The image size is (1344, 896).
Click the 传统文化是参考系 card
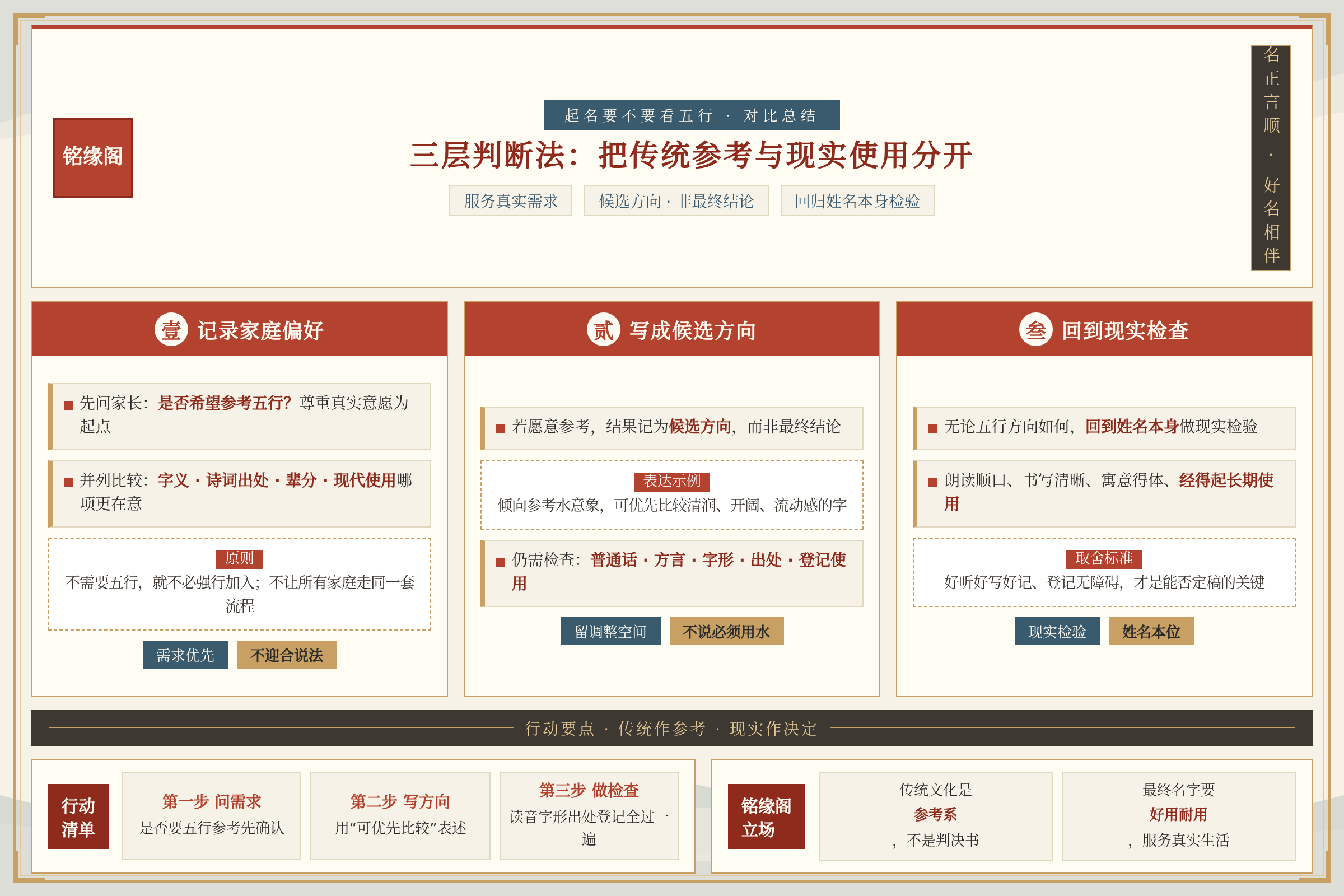(935, 816)
